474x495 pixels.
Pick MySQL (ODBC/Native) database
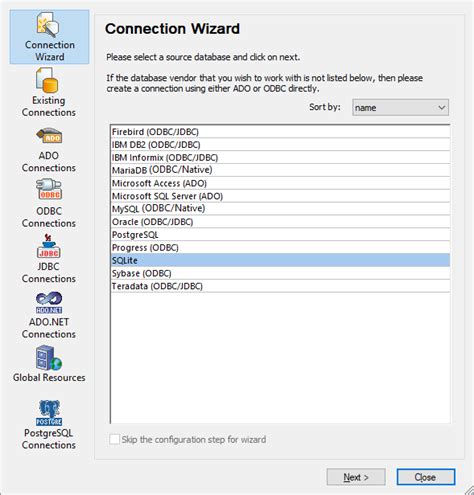pos(280,209)
